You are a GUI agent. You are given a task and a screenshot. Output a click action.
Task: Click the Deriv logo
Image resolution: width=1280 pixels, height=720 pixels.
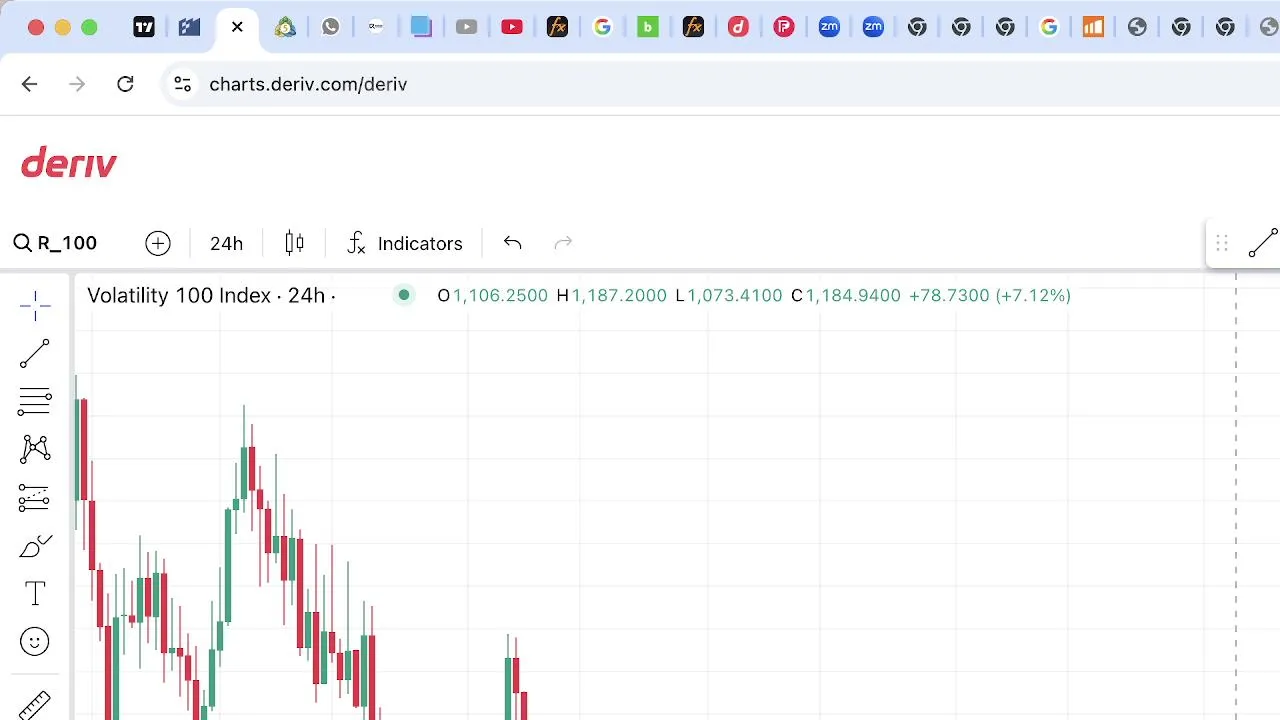click(69, 163)
